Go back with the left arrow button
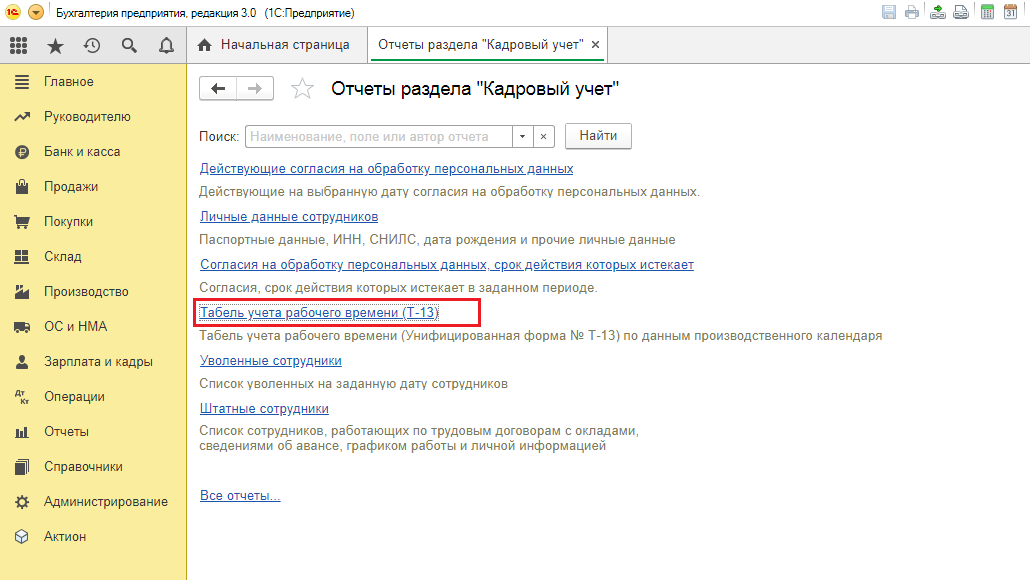 (218, 89)
